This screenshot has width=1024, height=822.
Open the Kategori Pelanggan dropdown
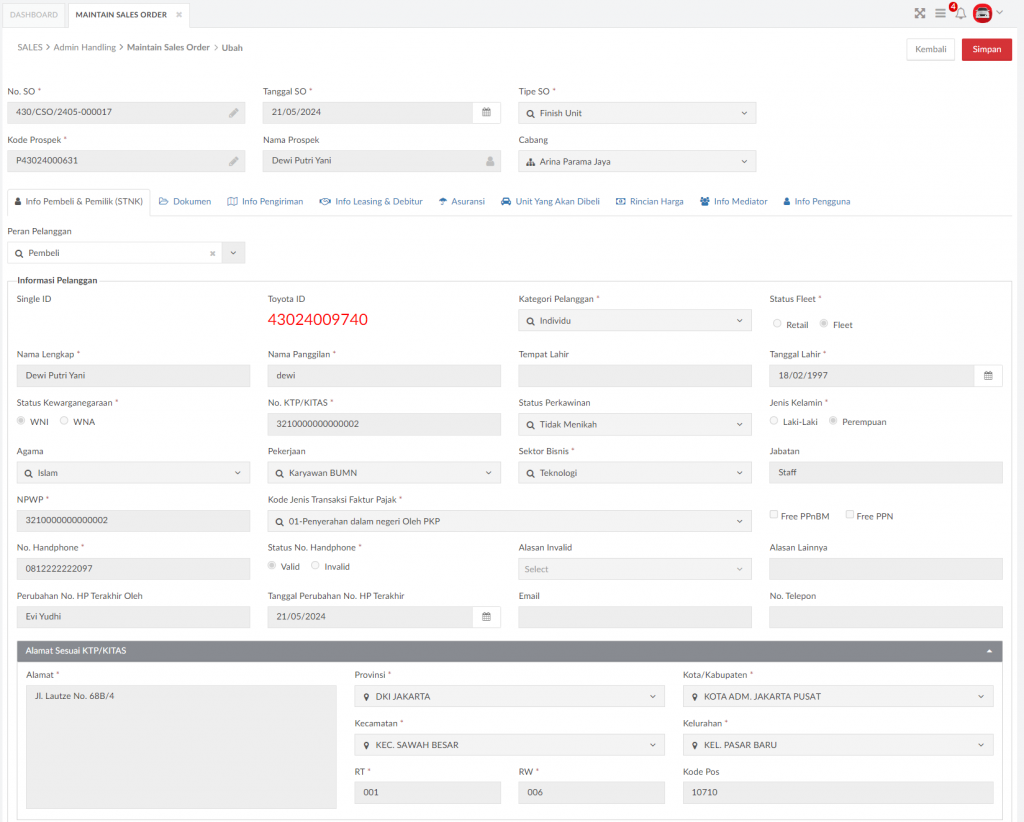[x=635, y=321]
